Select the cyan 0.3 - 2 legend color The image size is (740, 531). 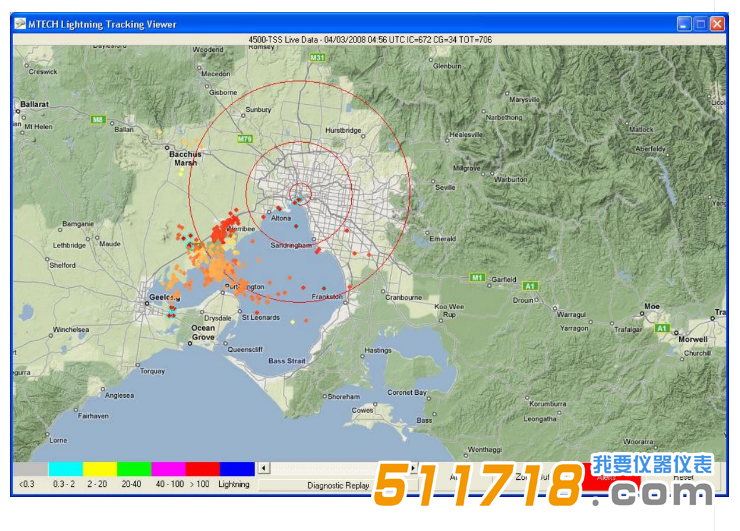point(65,468)
